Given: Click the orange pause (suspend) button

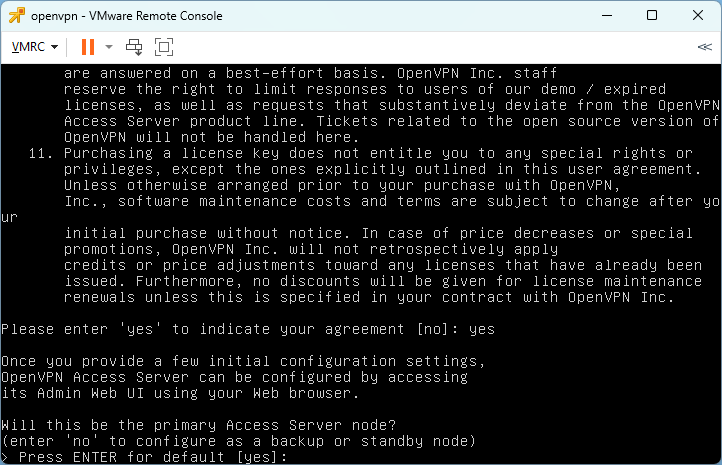Looking at the screenshot, I should click(88, 47).
